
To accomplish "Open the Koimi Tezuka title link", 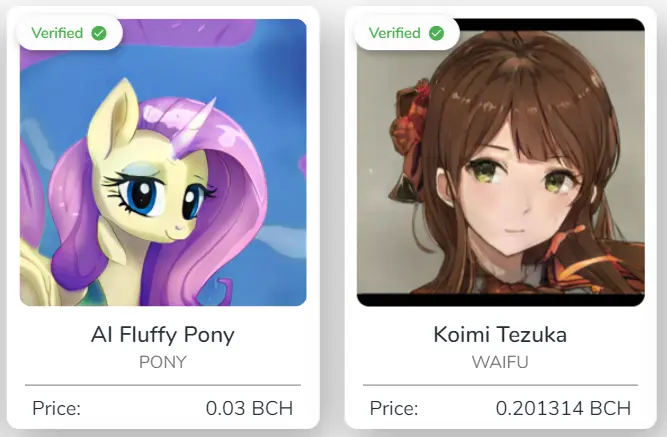I will coord(500,334).
